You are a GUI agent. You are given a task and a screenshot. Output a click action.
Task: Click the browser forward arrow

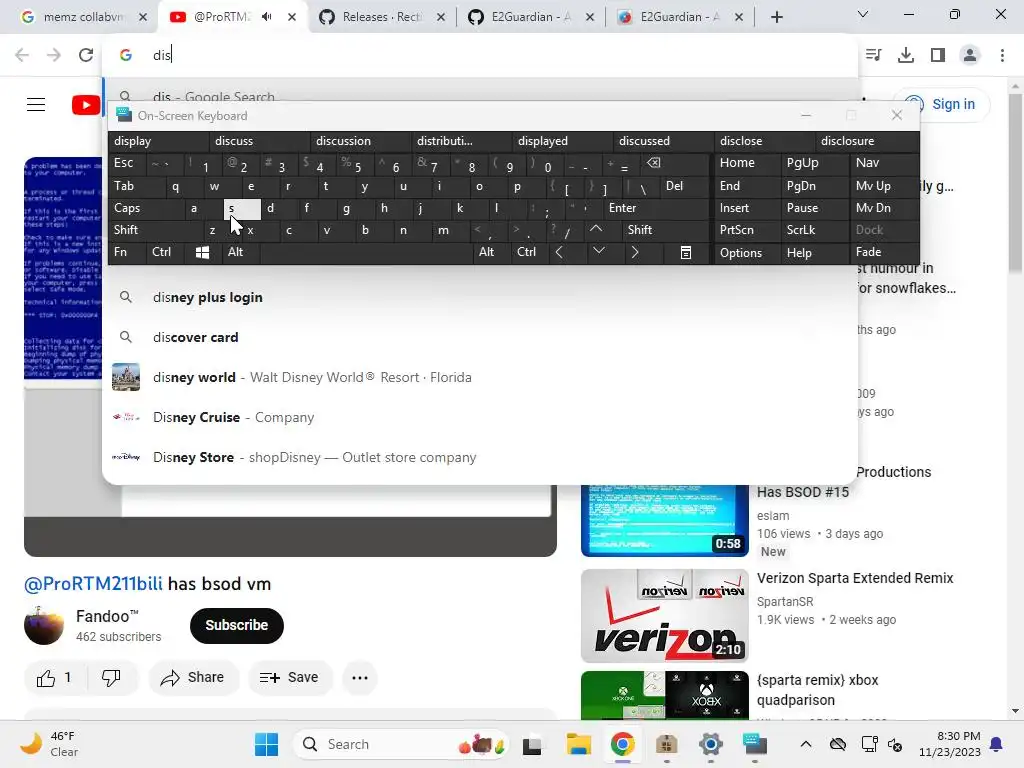pyautogui.click(x=54, y=55)
